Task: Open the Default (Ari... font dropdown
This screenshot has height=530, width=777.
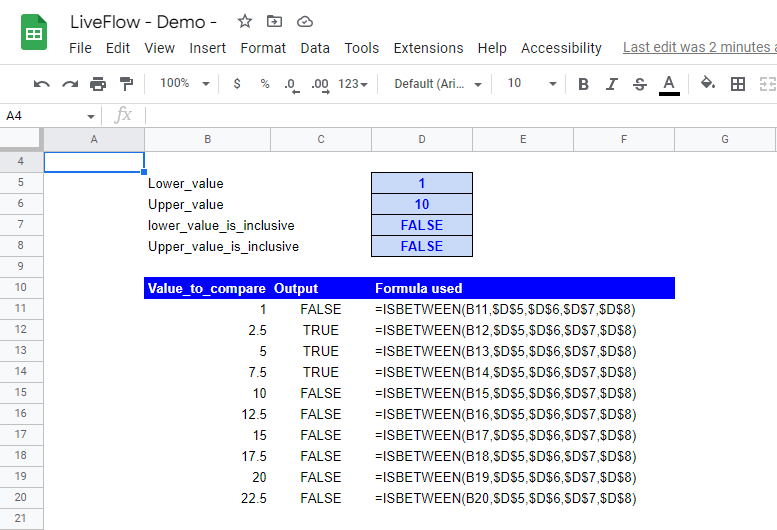Action: coord(438,84)
